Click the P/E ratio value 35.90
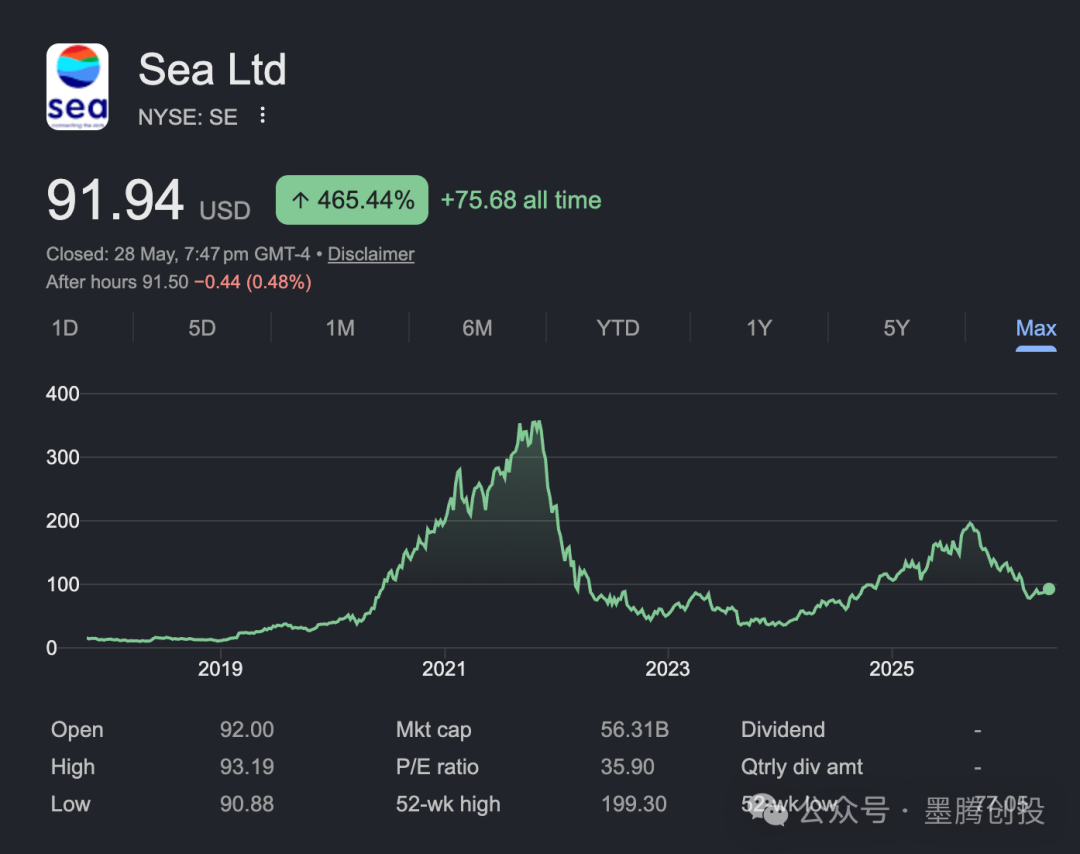Screen dimensions: 1080x854 [x=627, y=767]
